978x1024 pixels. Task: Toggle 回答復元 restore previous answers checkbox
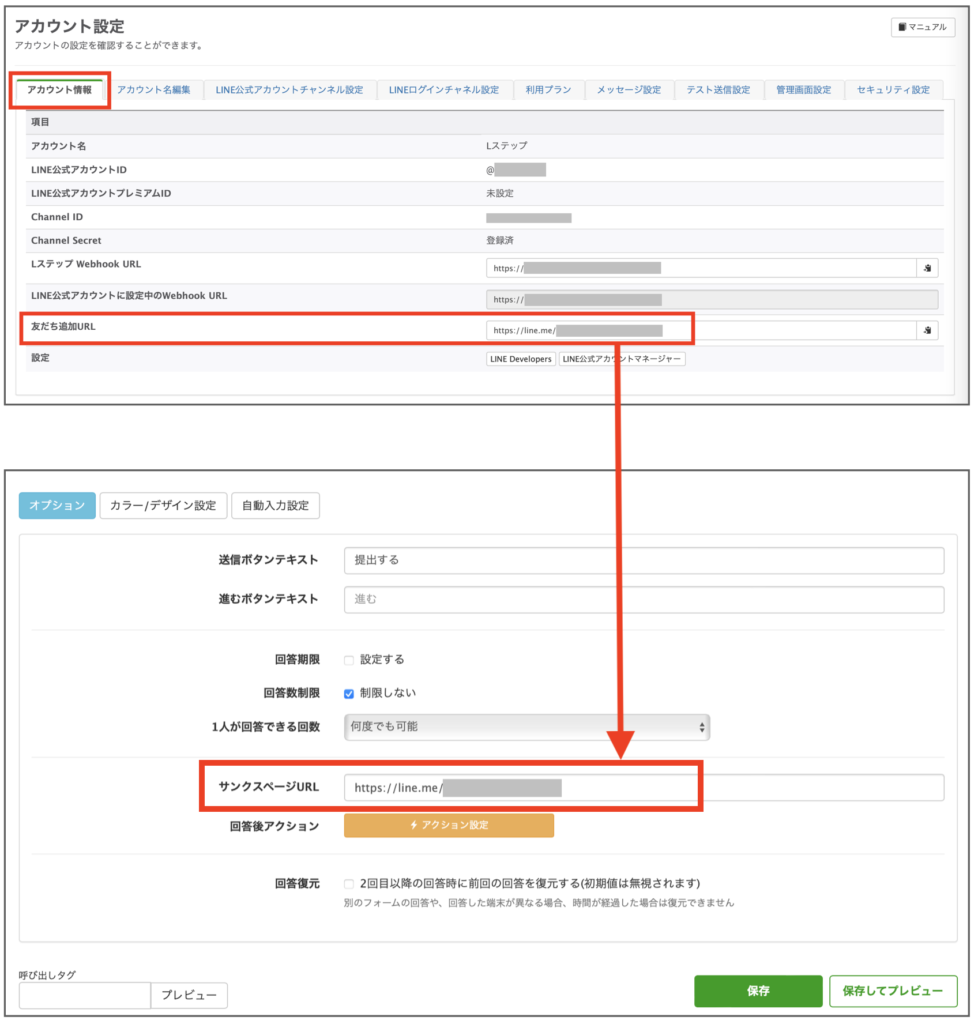pyautogui.click(x=349, y=884)
